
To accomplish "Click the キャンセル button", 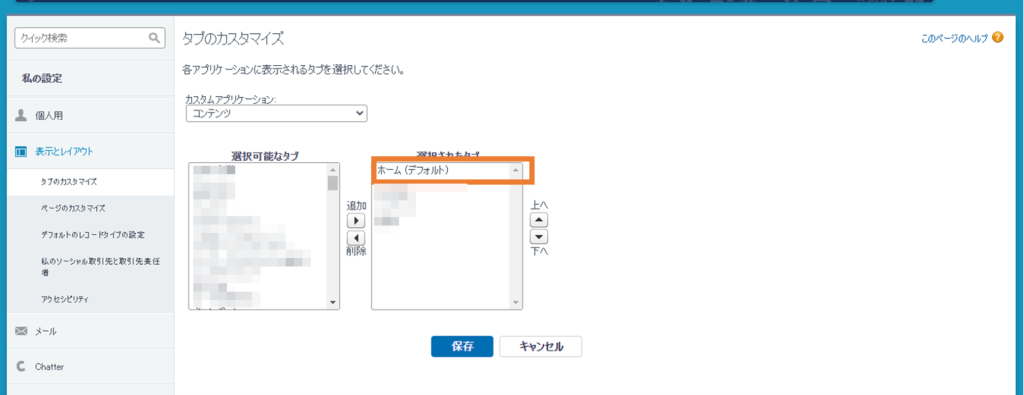I will click(541, 347).
